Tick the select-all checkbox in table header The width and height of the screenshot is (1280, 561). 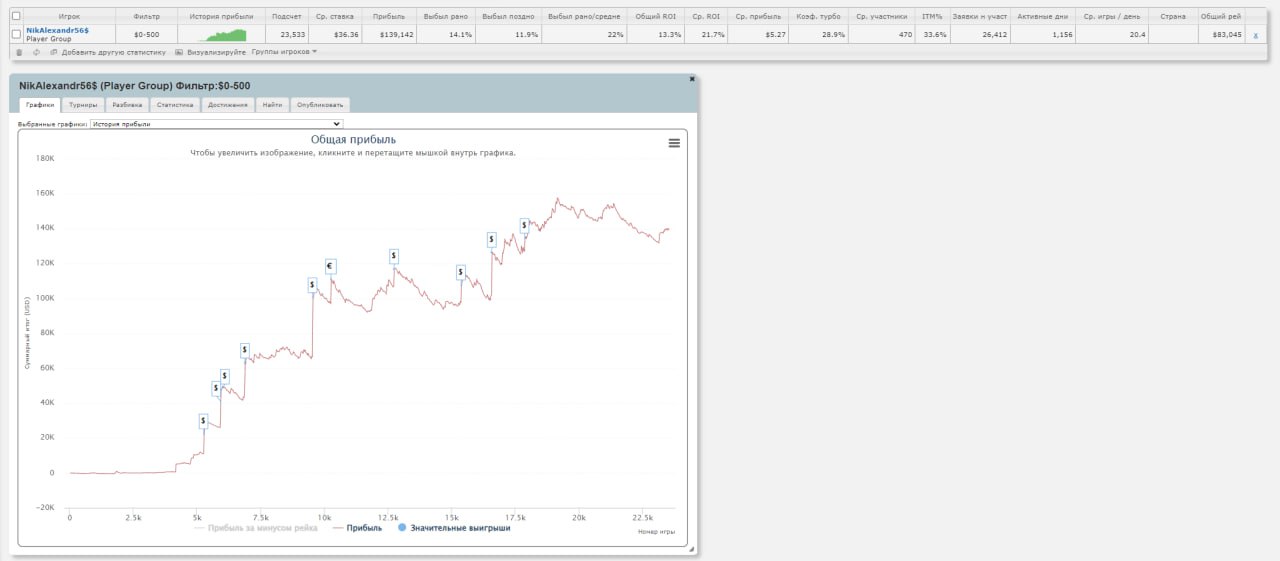point(15,16)
